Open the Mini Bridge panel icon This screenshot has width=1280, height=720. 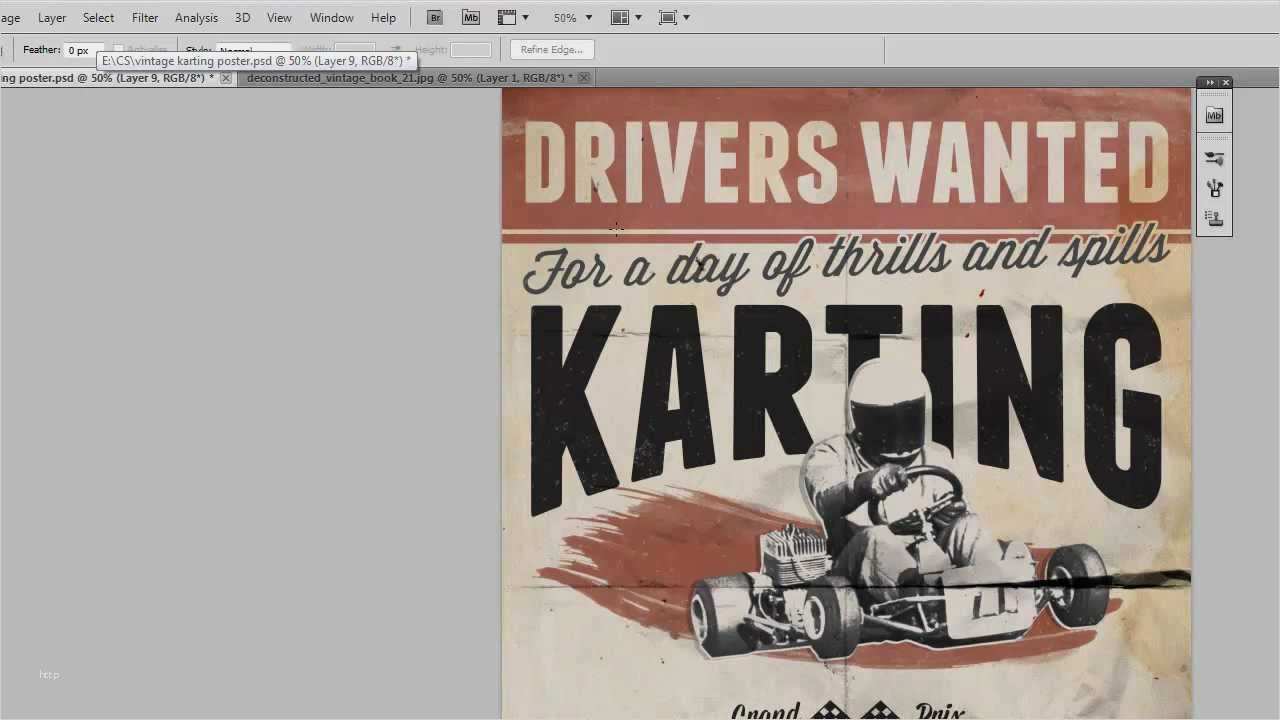pyautogui.click(x=1214, y=115)
